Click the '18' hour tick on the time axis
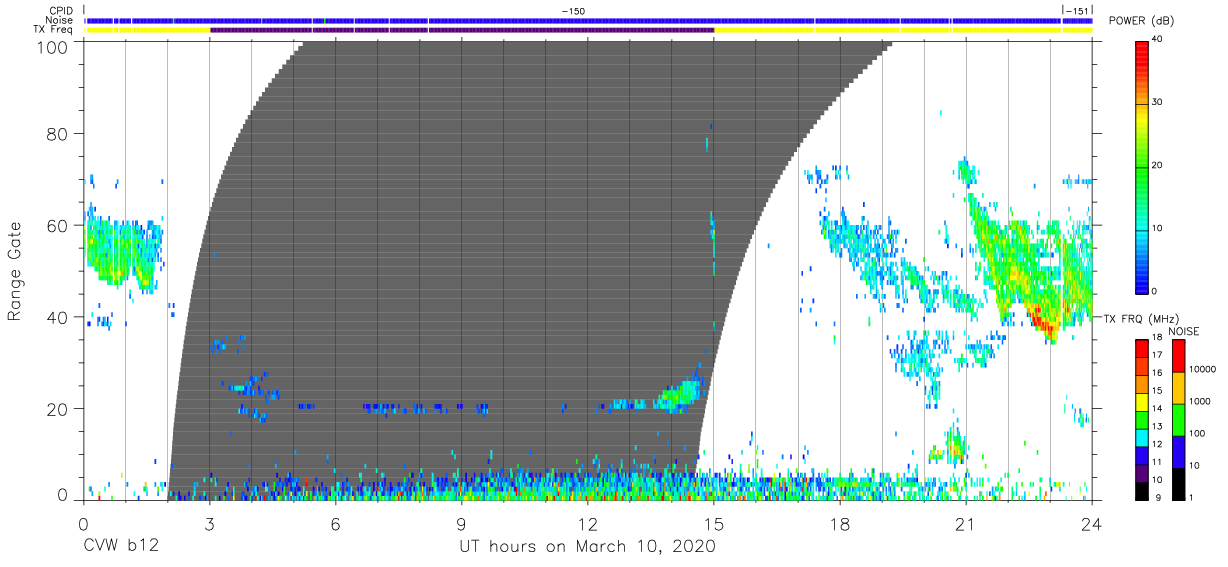 [839, 524]
